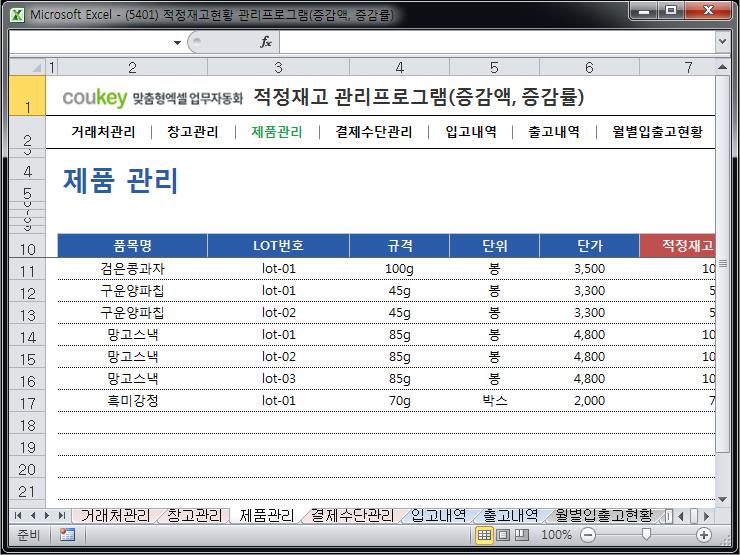Switch to the 제품관리 sheet tab
The height and width of the screenshot is (555, 740).
267,515
